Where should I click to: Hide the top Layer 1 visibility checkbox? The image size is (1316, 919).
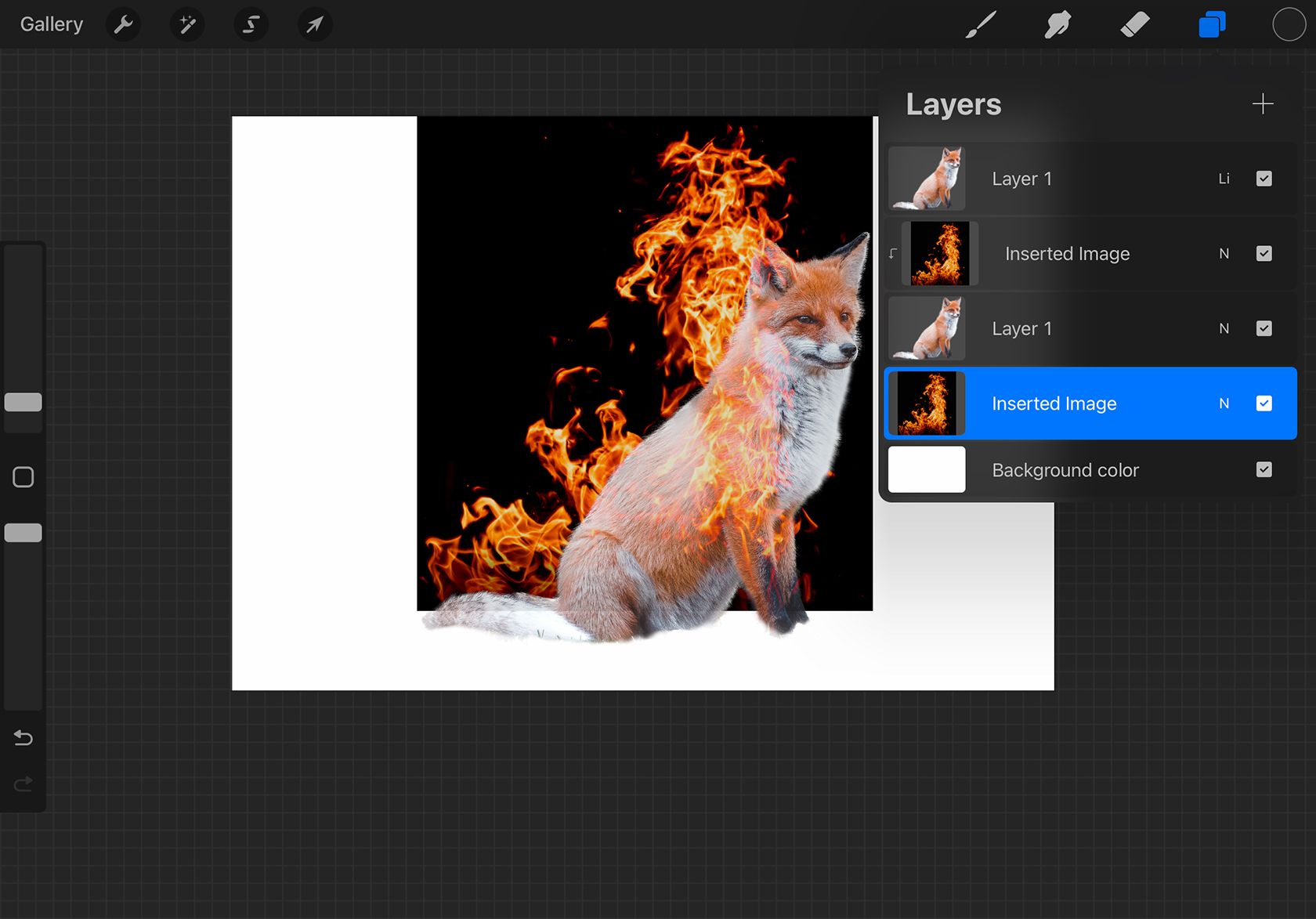[x=1264, y=179]
